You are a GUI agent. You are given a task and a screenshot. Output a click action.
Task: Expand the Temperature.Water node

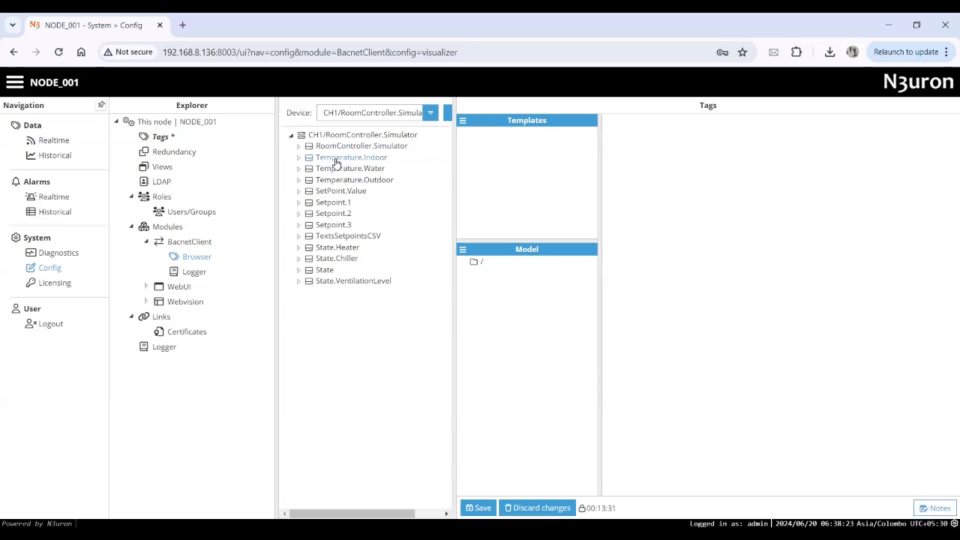(x=298, y=169)
